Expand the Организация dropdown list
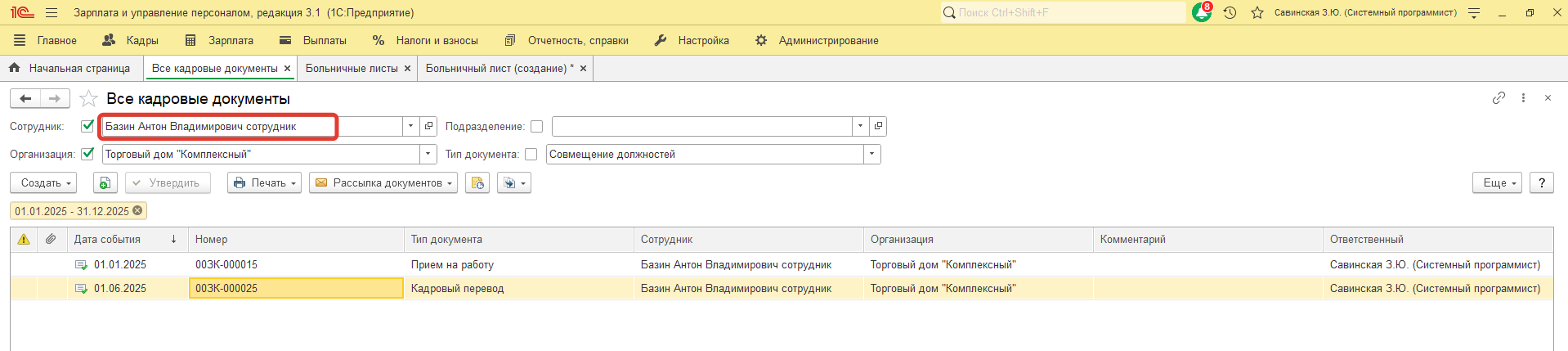Image resolution: width=1568 pixels, height=351 pixels. (429, 155)
